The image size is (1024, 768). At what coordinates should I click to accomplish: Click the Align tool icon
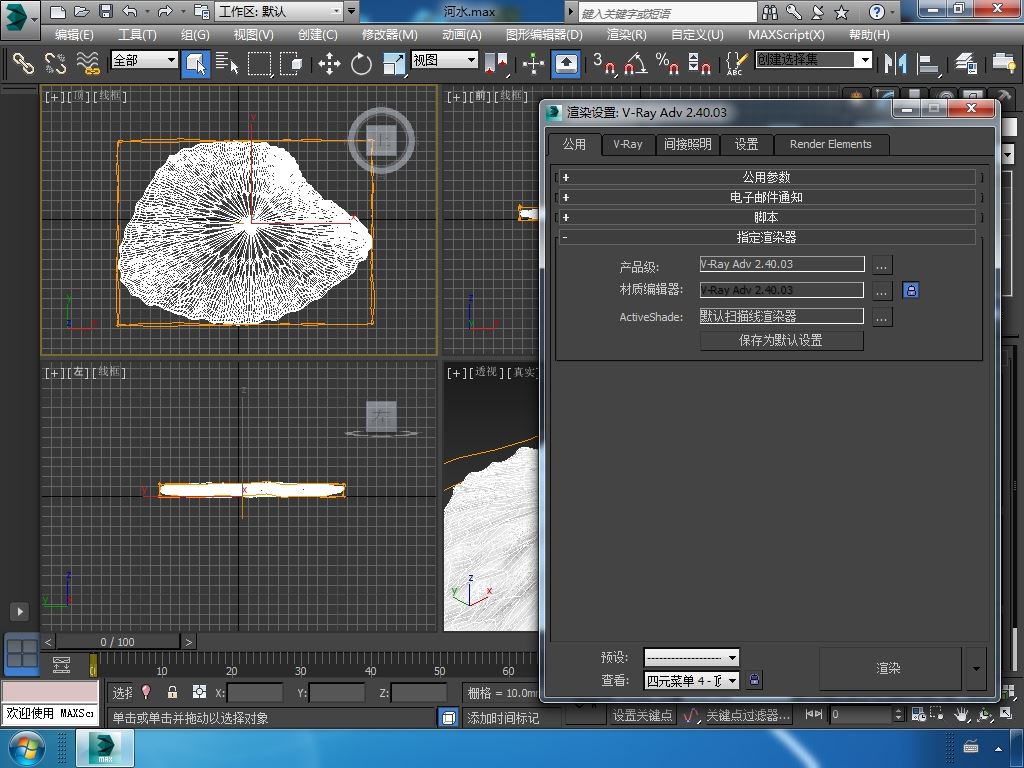[x=928, y=63]
